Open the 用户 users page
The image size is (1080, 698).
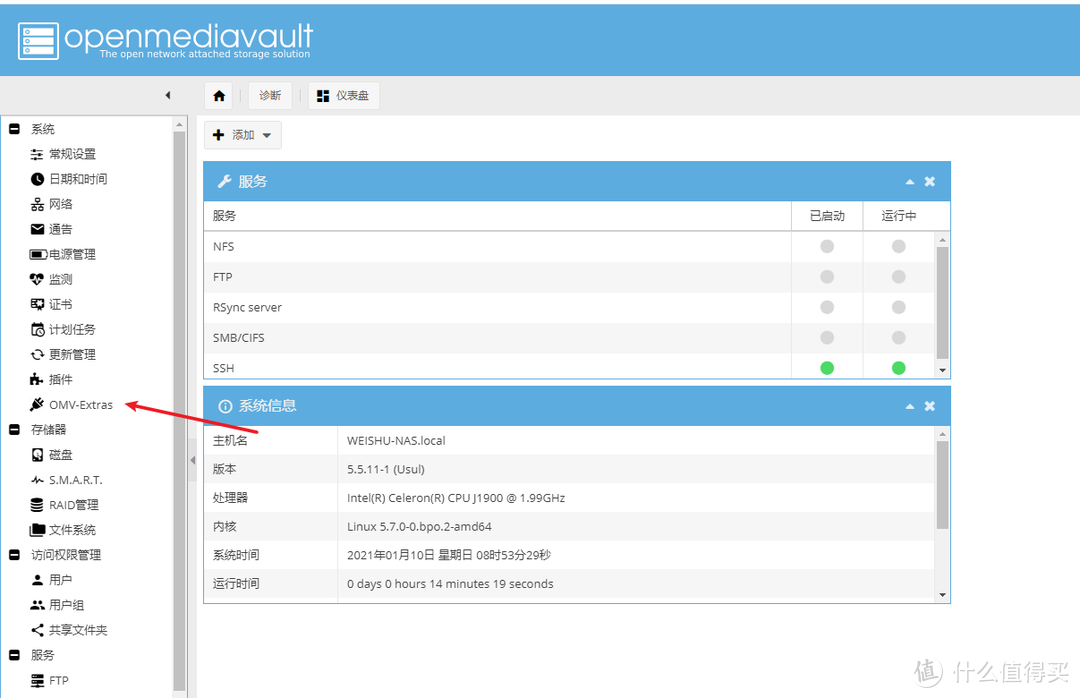[x=61, y=580]
